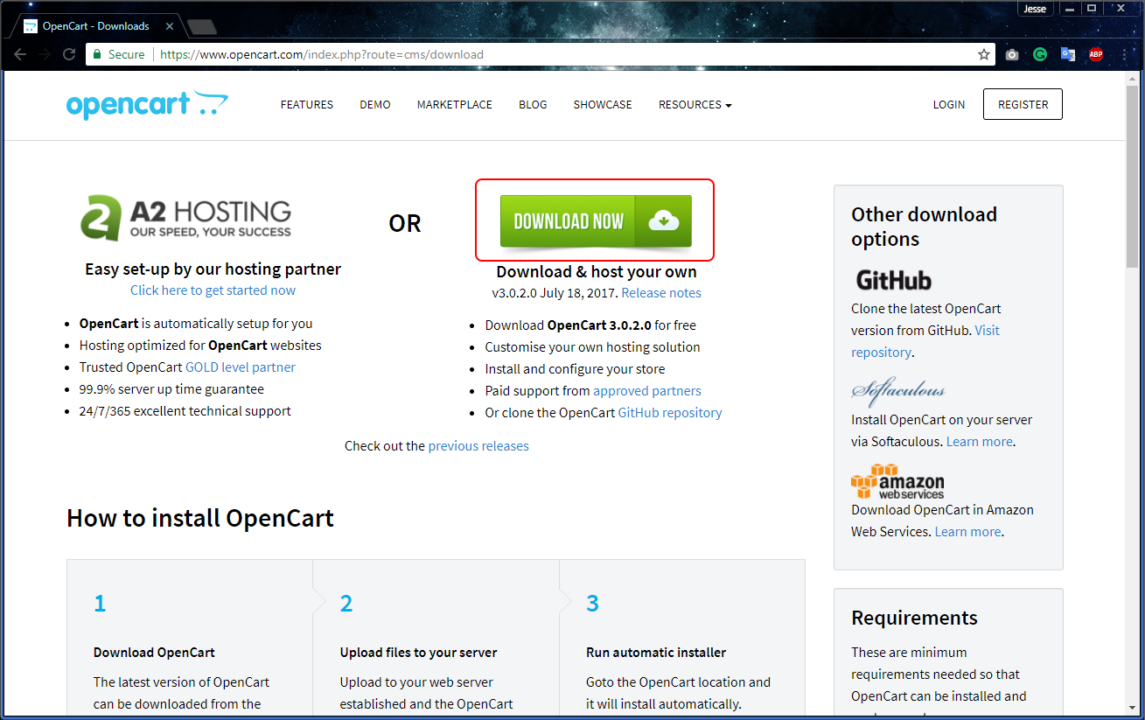
Task: Close the OpenCart - Downloads tab
Action: (169, 26)
